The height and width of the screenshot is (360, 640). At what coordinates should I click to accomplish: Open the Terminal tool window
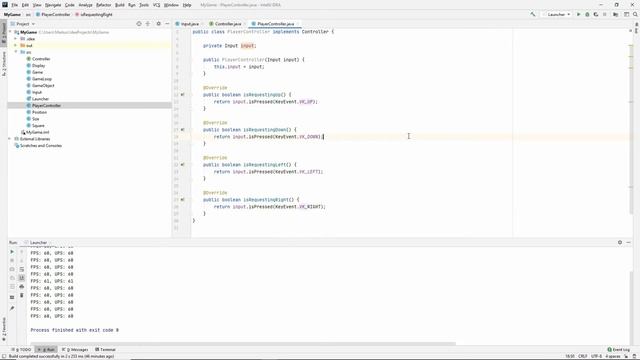tap(105, 349)
